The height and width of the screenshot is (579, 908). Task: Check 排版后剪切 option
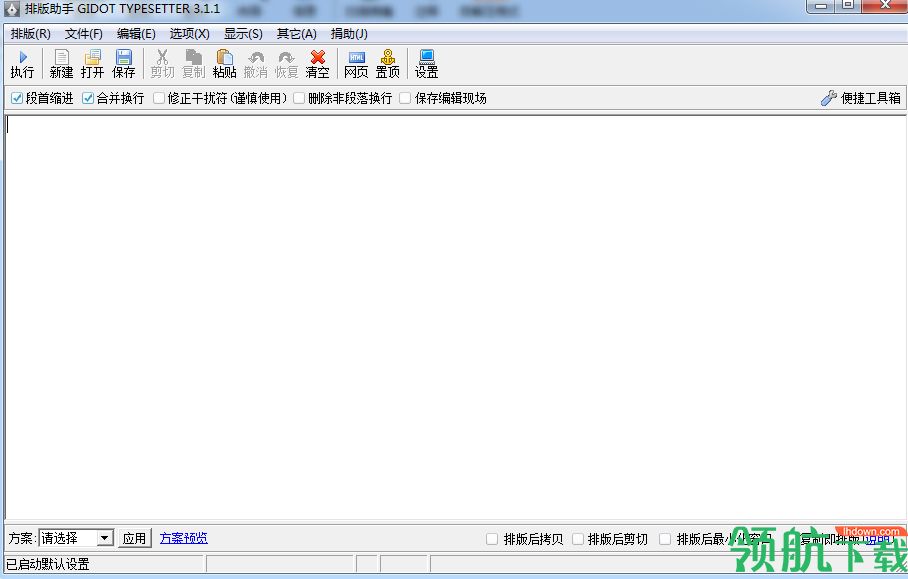(x=577, y=539)
